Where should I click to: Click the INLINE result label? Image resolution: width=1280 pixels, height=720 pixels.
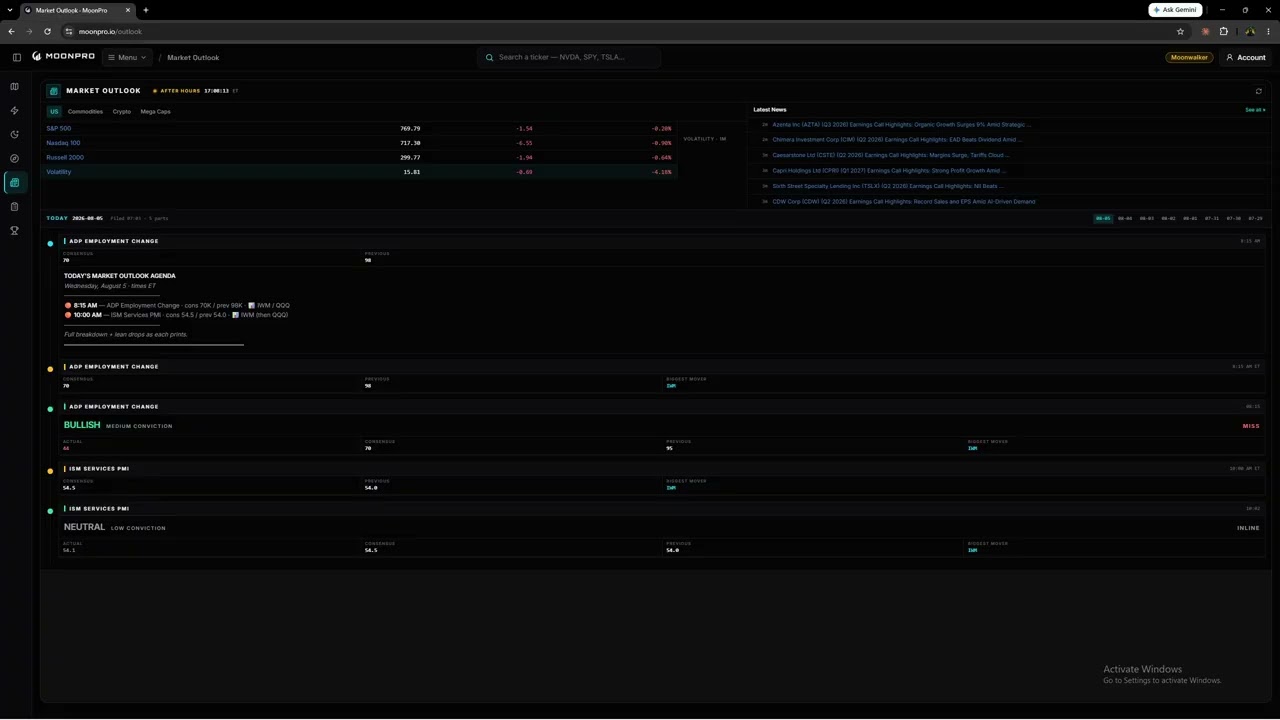click(x=1248, y=528)
